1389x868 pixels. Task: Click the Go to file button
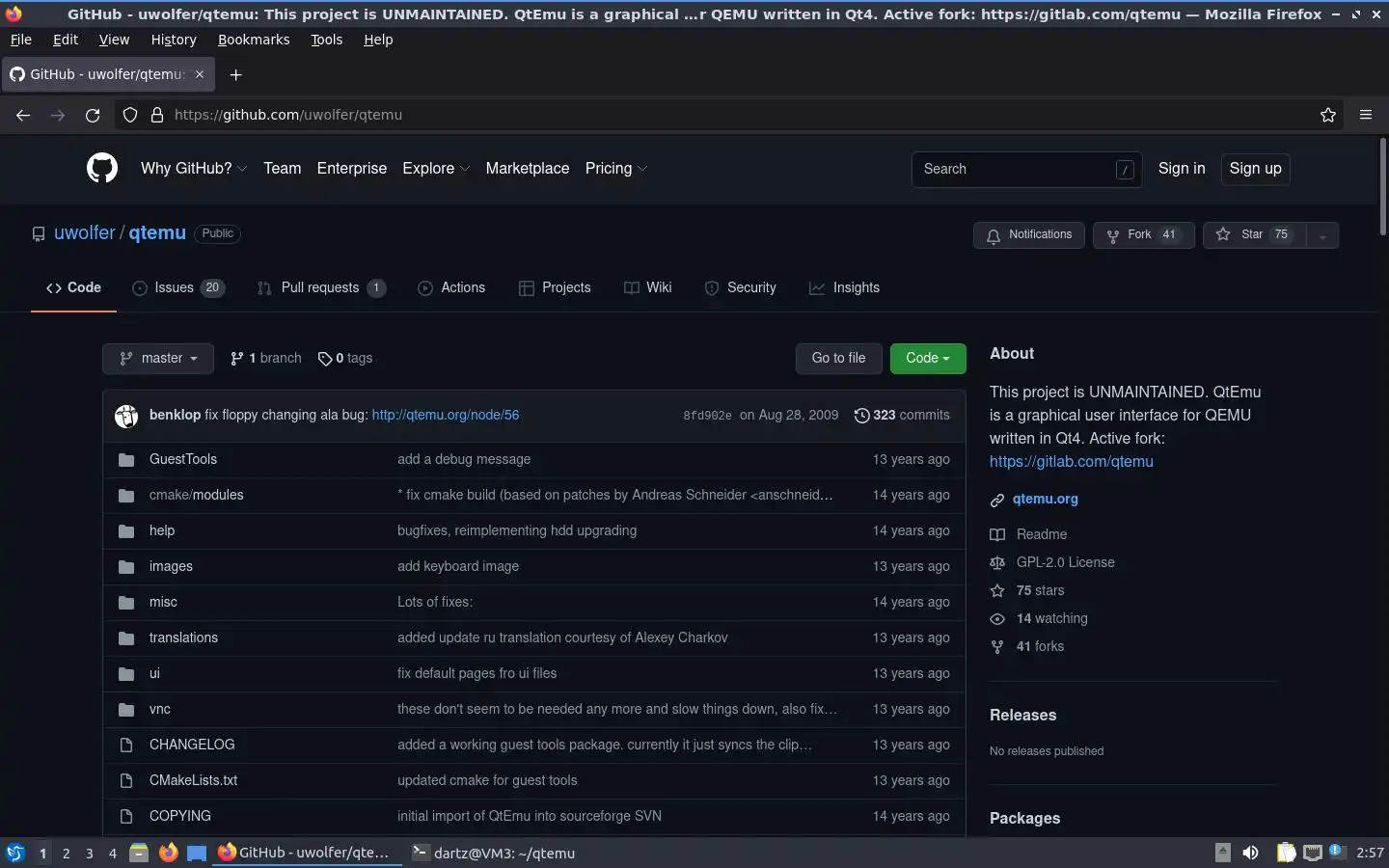coord(839,358)
